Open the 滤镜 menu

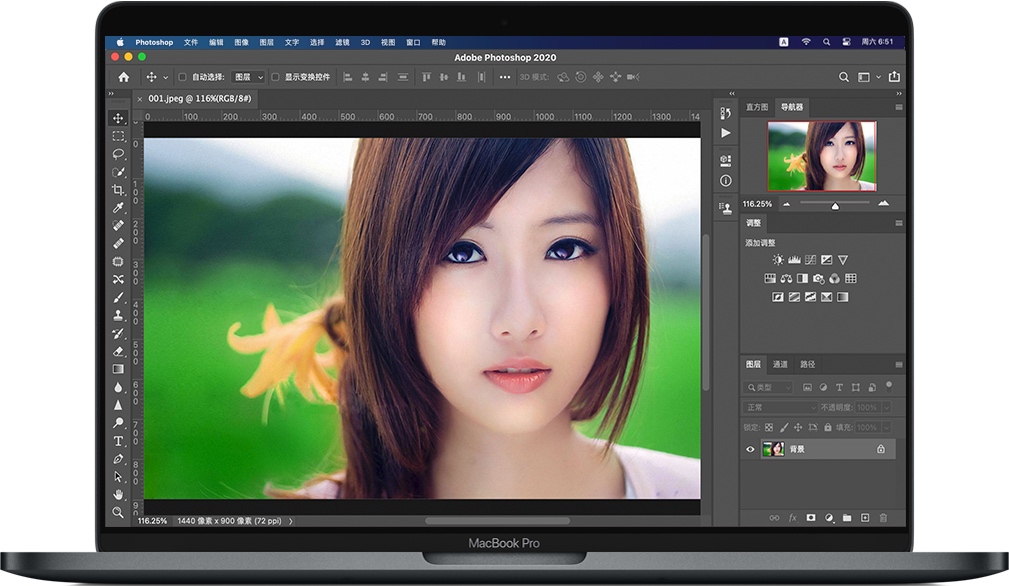(x=340, y=42)
